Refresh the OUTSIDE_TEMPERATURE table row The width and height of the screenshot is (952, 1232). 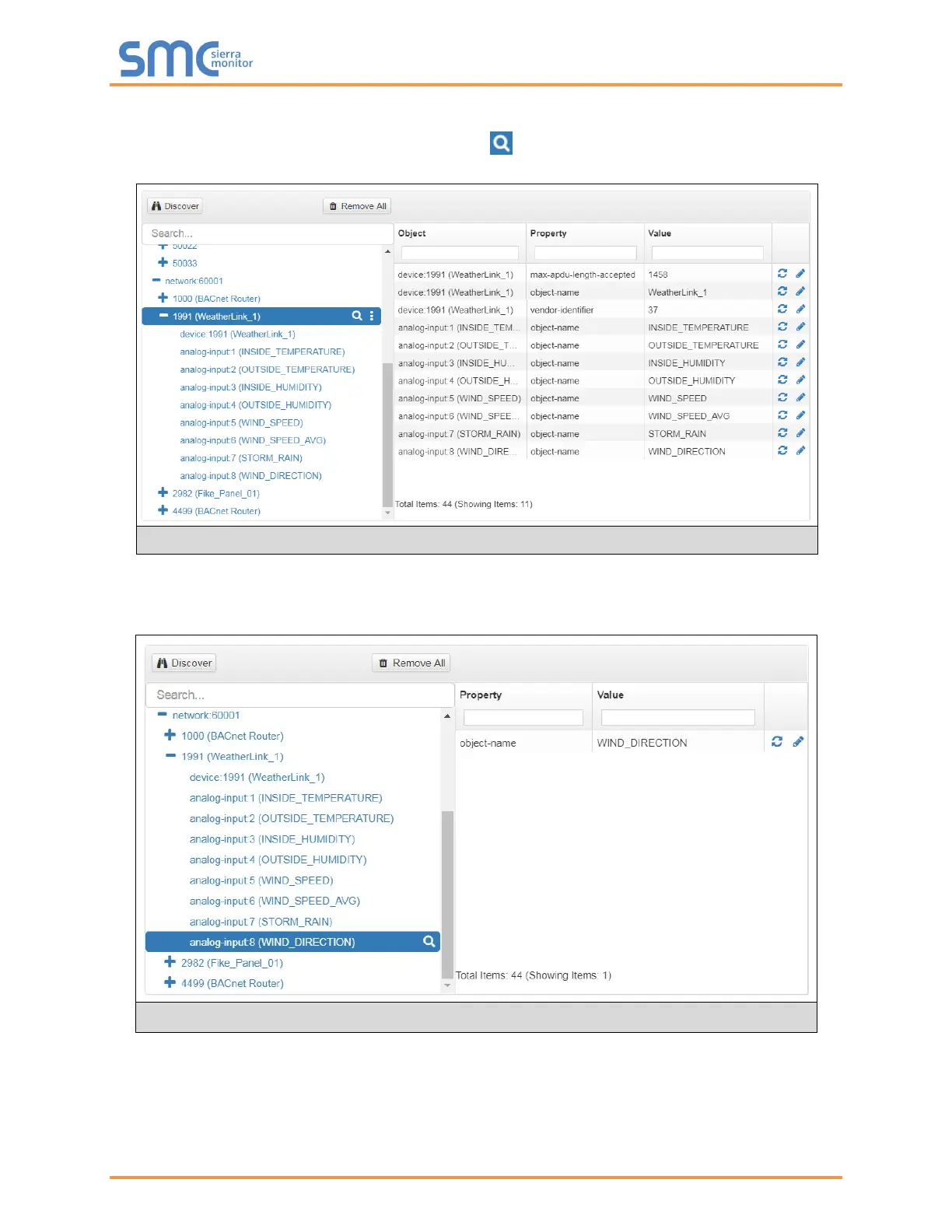point(782,345)
